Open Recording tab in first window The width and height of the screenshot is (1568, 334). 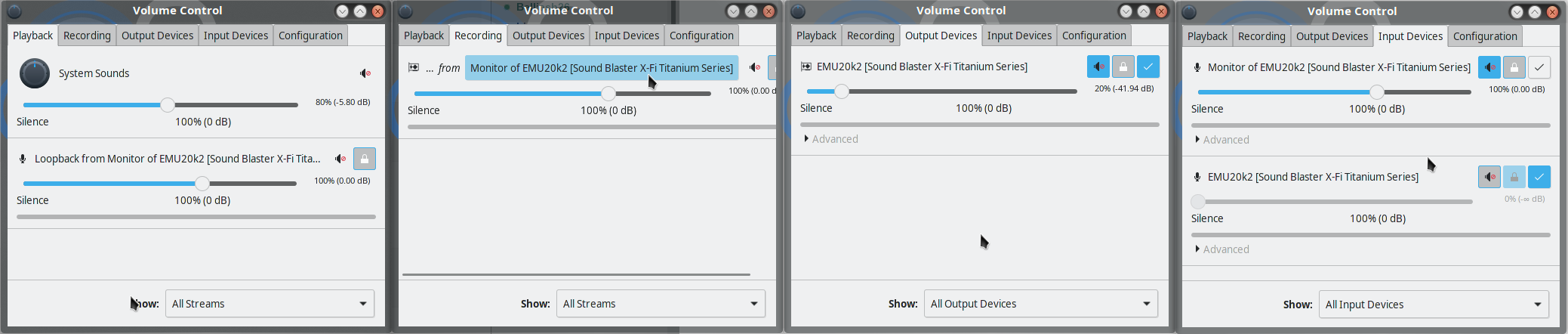coord(87,36)
